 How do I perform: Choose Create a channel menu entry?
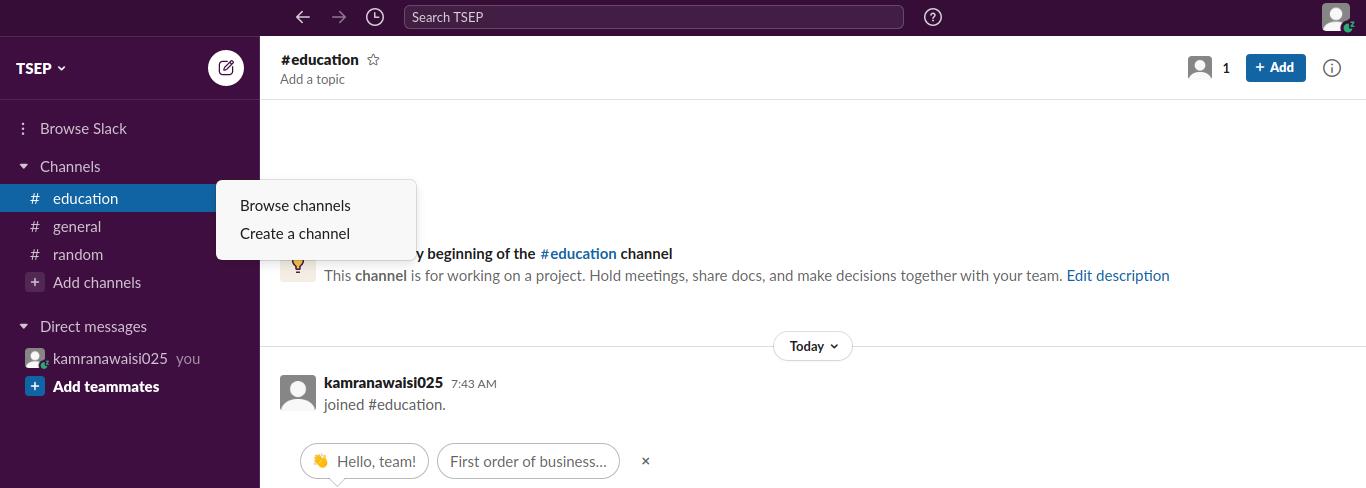coord(295,234)
